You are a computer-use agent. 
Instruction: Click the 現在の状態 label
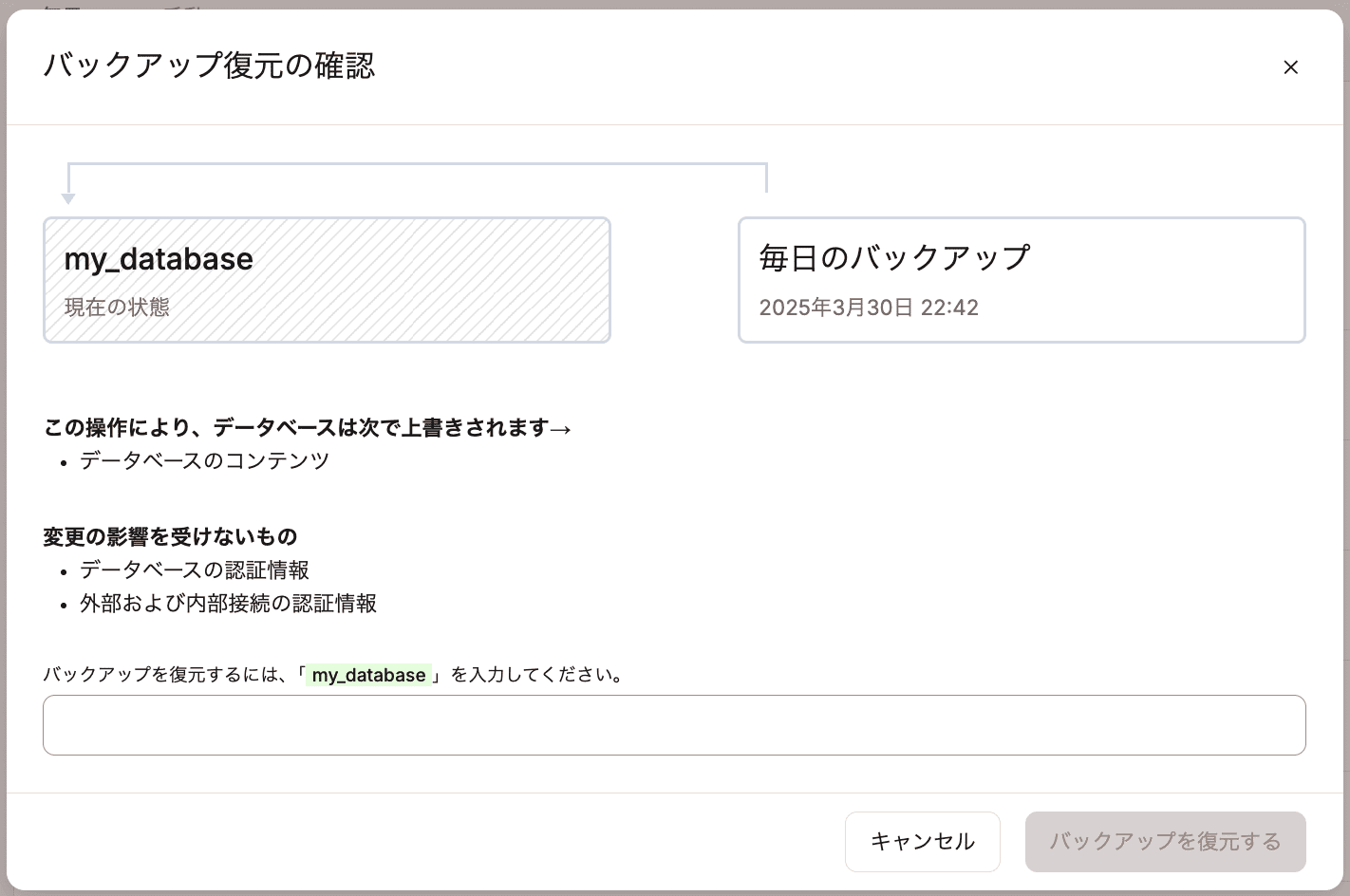pos(117,308)
